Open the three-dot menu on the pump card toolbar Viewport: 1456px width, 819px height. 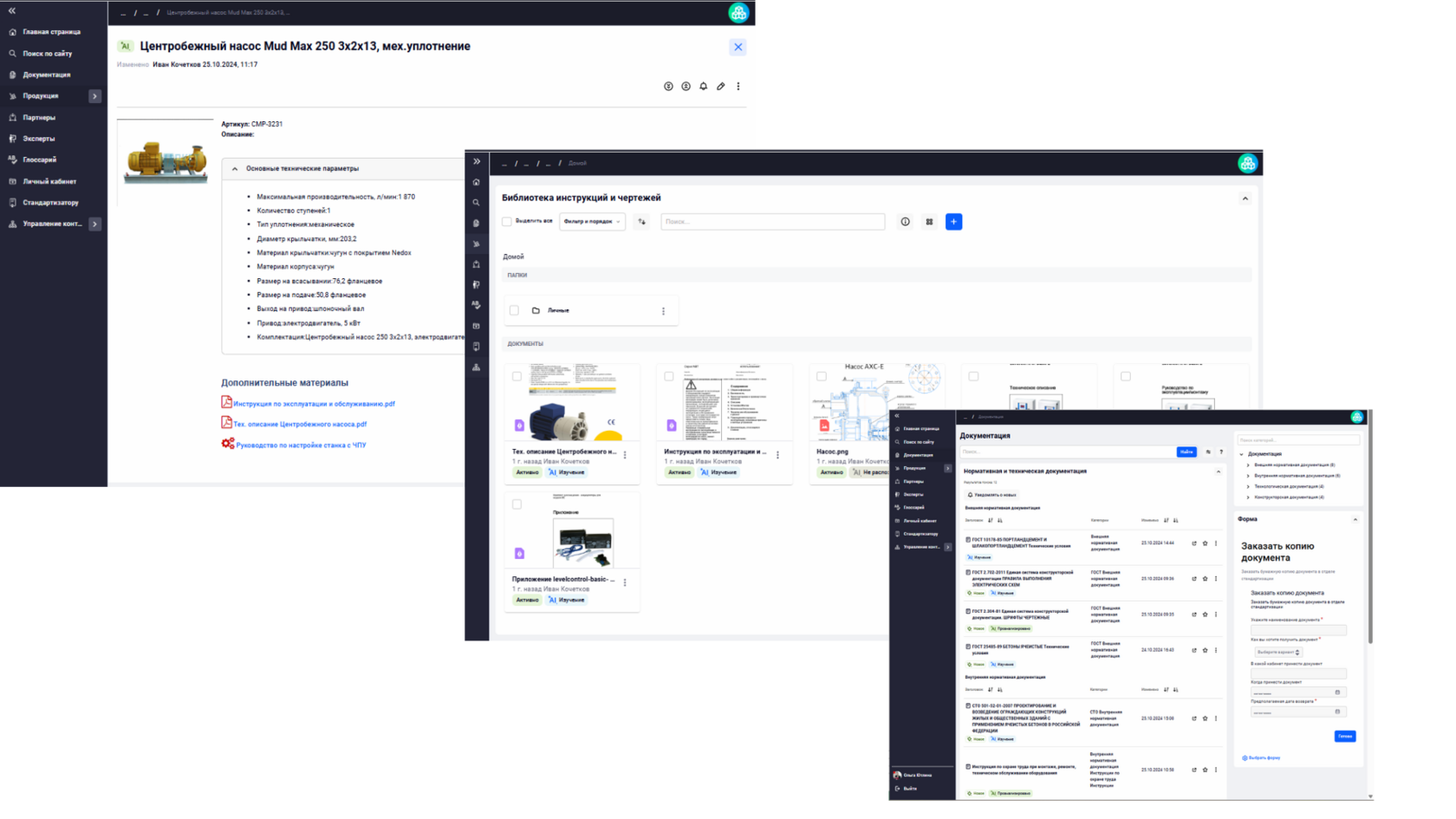[738, 87]
